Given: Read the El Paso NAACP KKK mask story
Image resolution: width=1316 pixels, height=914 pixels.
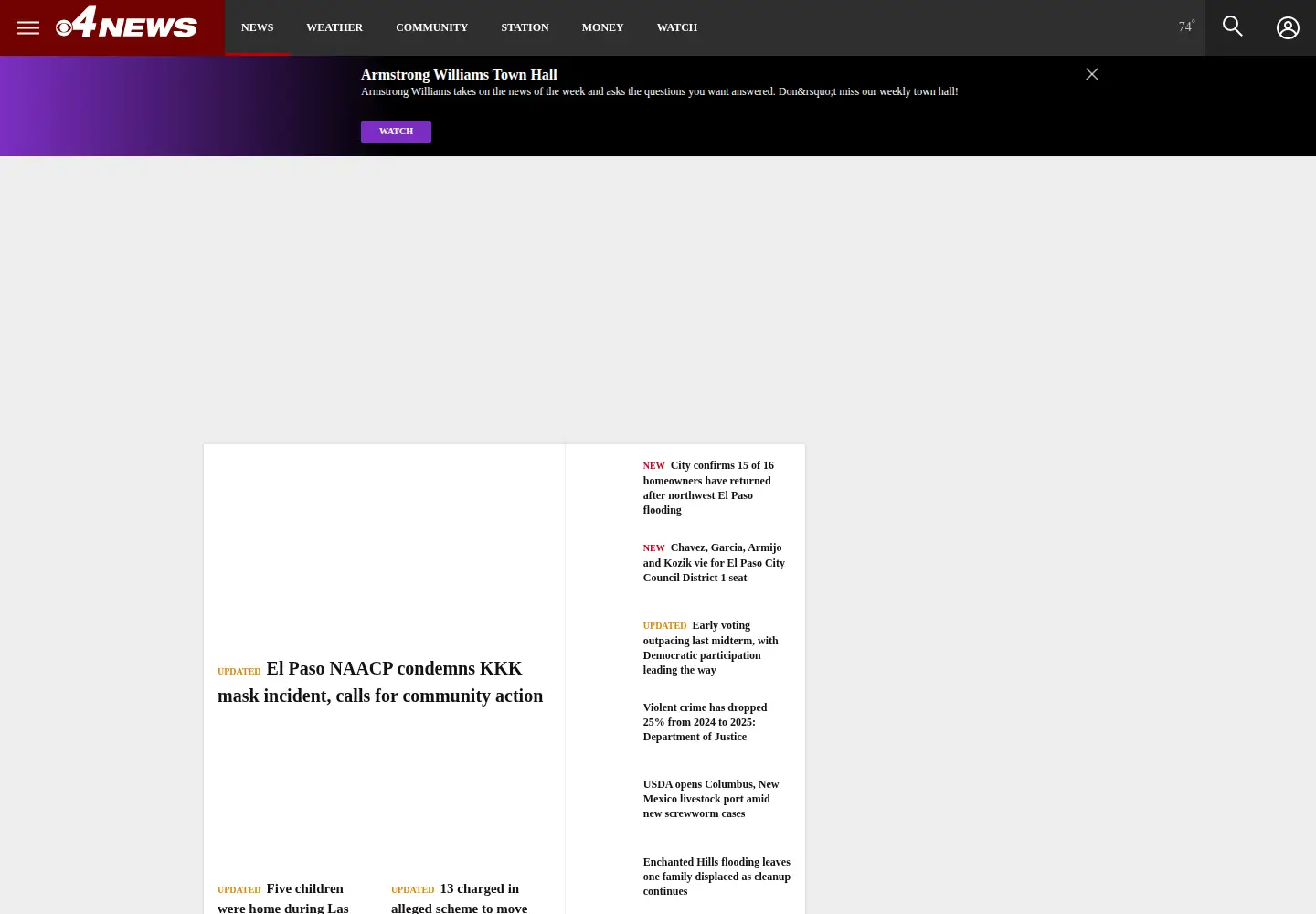Looking at the screenshot, I should coord(380,682).
